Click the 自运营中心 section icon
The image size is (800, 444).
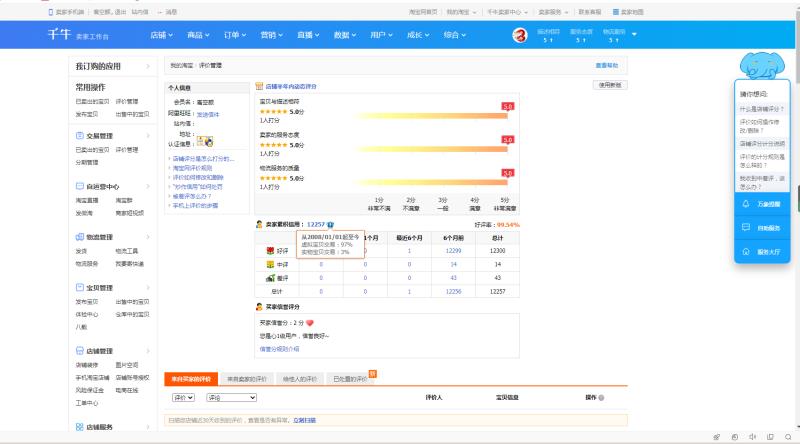click(x=80, y=186)
